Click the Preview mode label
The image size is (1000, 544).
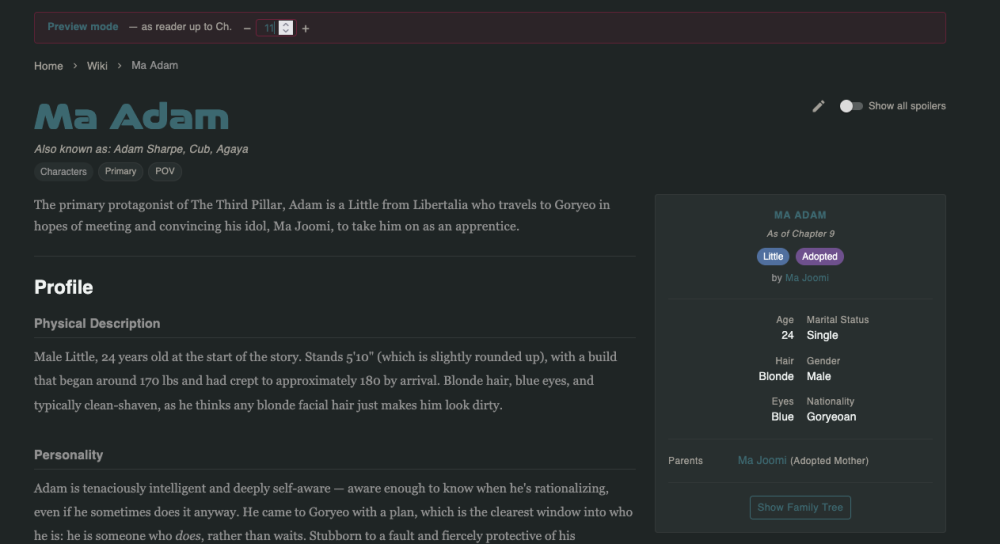click(83, 27)
